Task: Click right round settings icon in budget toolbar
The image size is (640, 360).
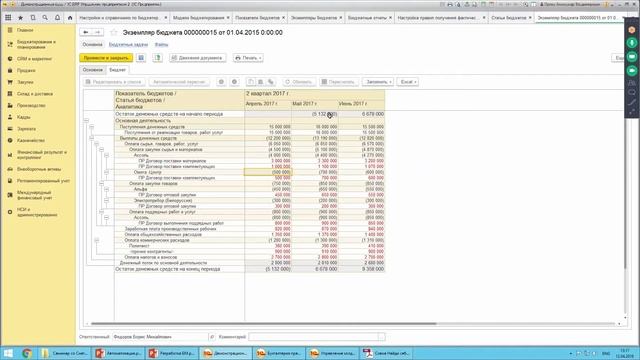Action: 234,82
